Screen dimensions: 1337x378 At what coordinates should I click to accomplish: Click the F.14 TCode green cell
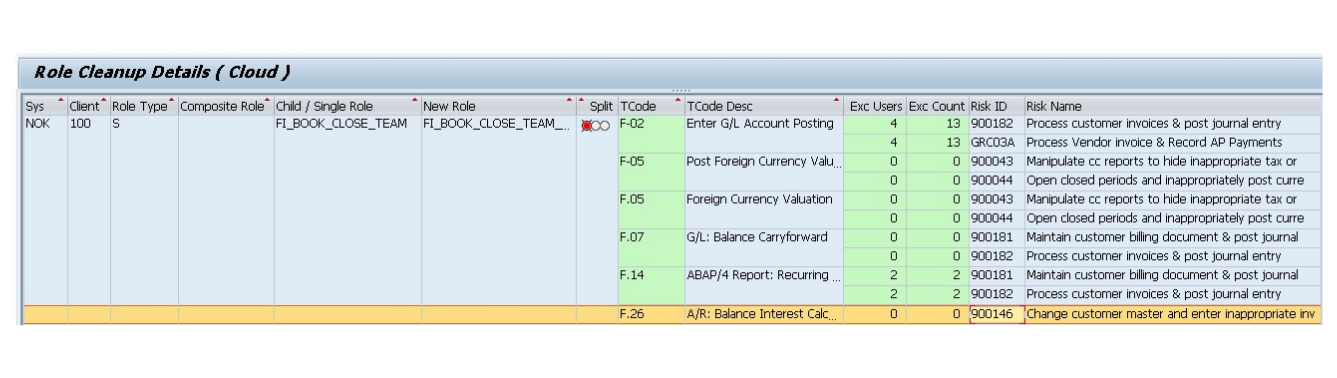point(651,283)
